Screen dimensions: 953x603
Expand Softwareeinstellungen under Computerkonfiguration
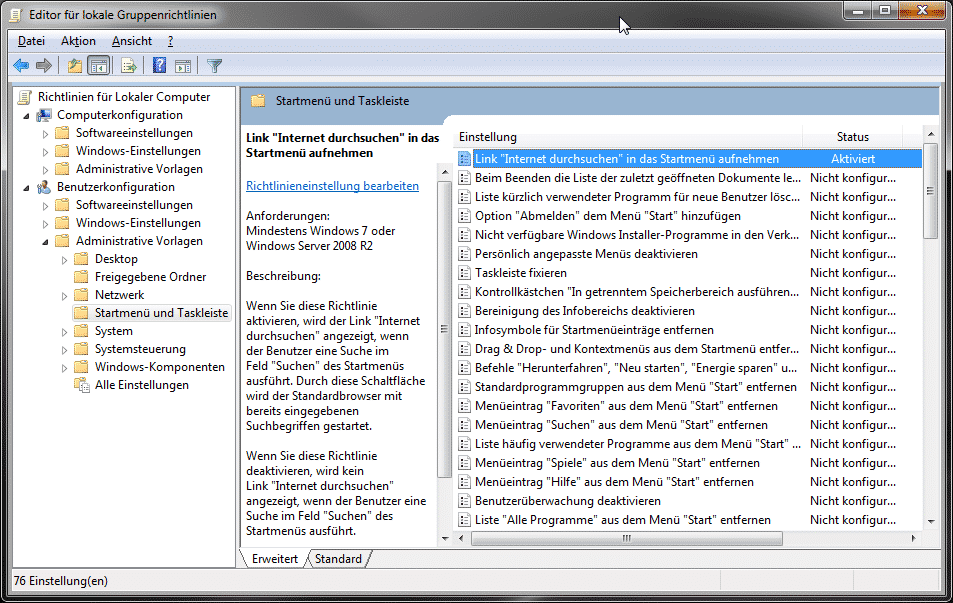(46, 134)
